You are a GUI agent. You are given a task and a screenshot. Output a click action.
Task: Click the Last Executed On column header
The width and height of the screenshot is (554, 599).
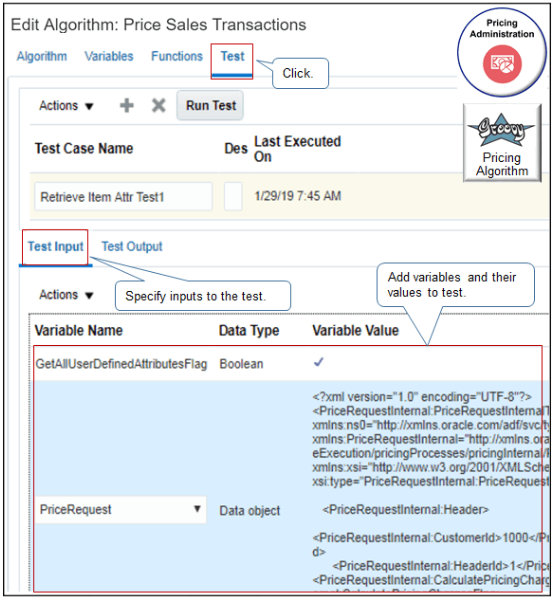click(x=298, y=149)
